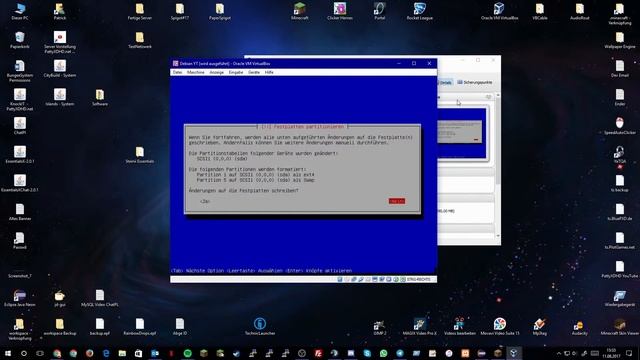Launch Portal desktop shortcut
Image resolution: width=640 pixels, height=360 pixels.
(x=380, y=11)
